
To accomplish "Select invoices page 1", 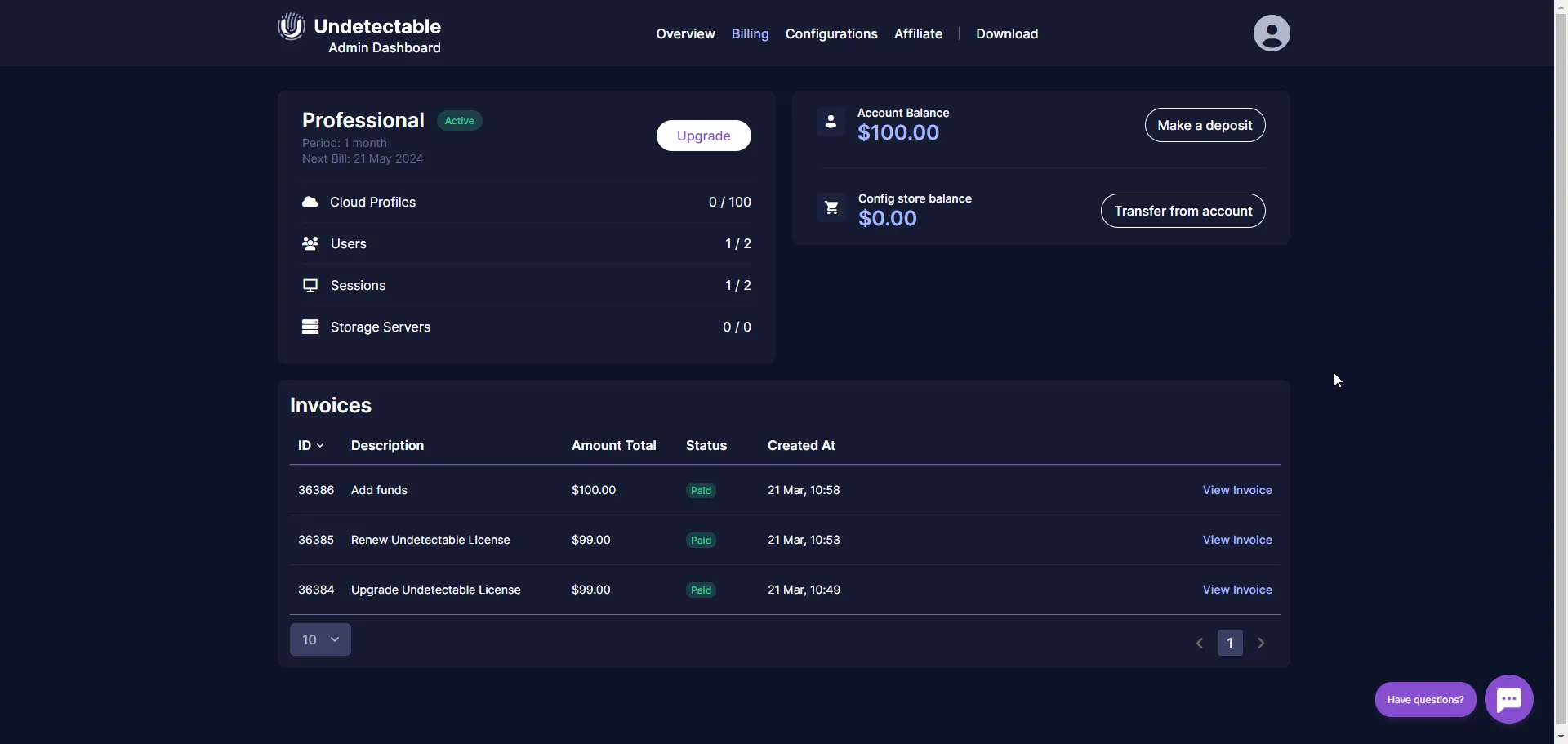I will click(1230, 643).
